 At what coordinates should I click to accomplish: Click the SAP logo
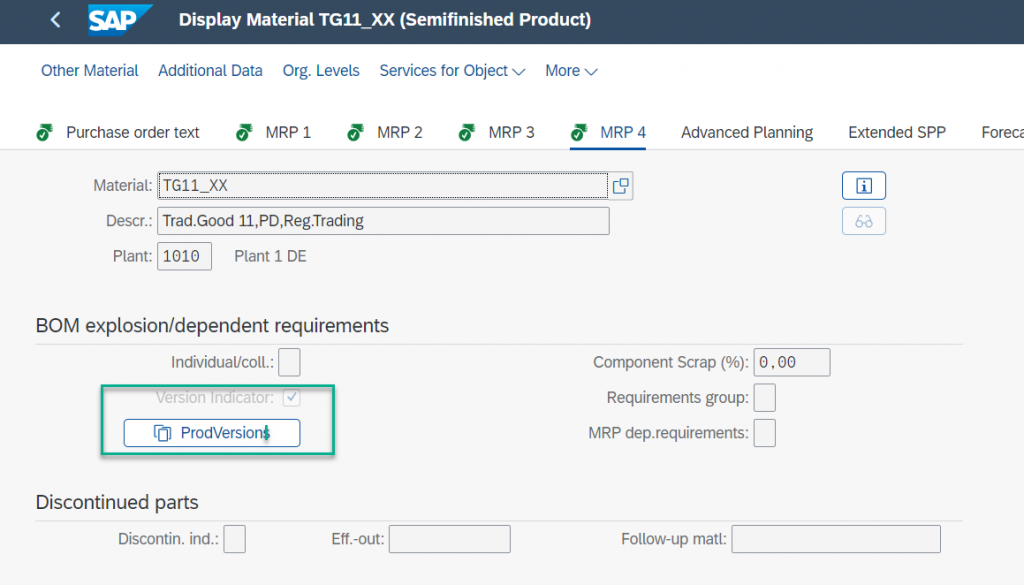pos(120,20)
